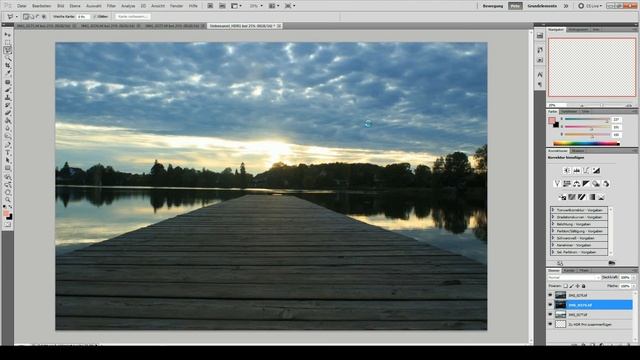Image resolution: width=640 pixels, height=360 pixels.
Task: Open the CS Live menu button
Action: [x=590, y=6]
